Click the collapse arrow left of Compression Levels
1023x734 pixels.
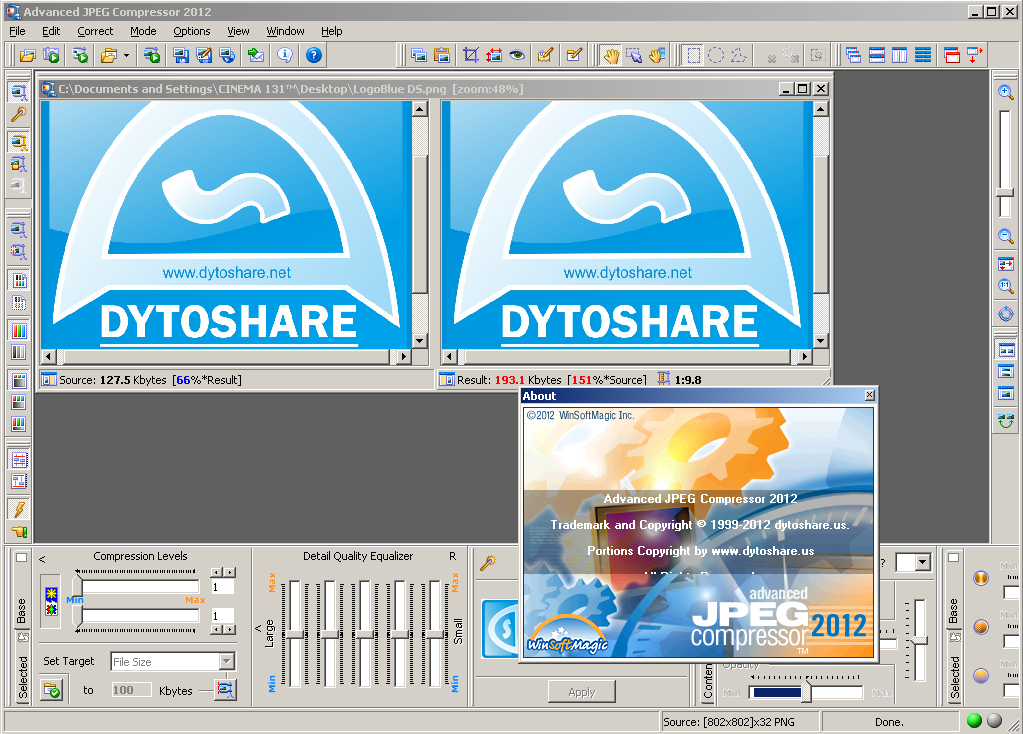42,559
